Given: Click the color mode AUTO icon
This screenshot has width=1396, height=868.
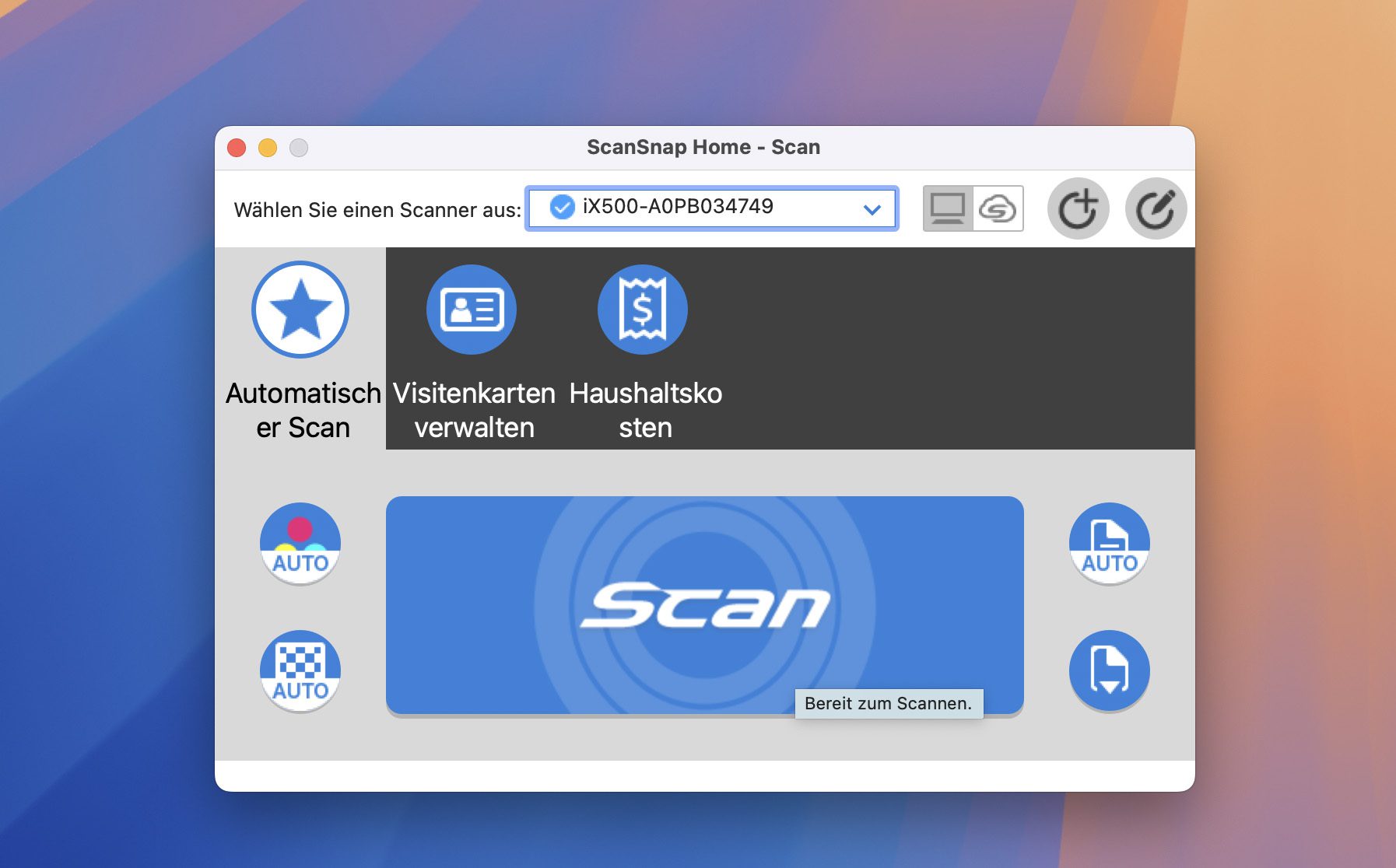Looking at the screenshot, I should (x=300, y=543).
